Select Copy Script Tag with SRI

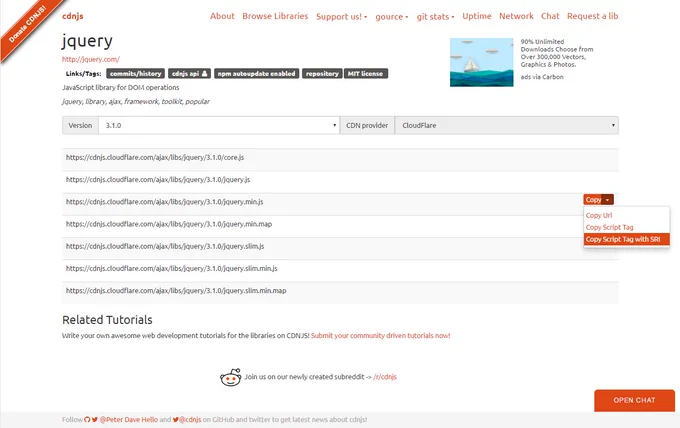click(x=627, y=239)
